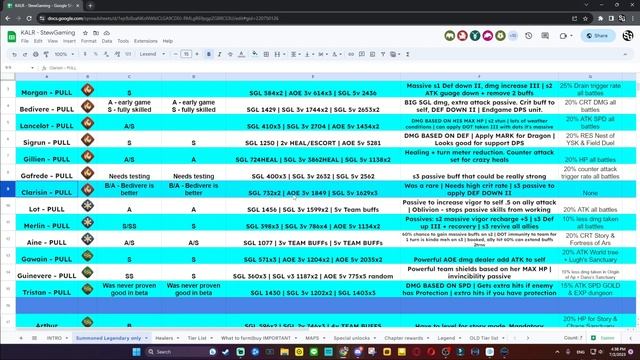
Task: Open the File menu
Action: tap(25, 41)
